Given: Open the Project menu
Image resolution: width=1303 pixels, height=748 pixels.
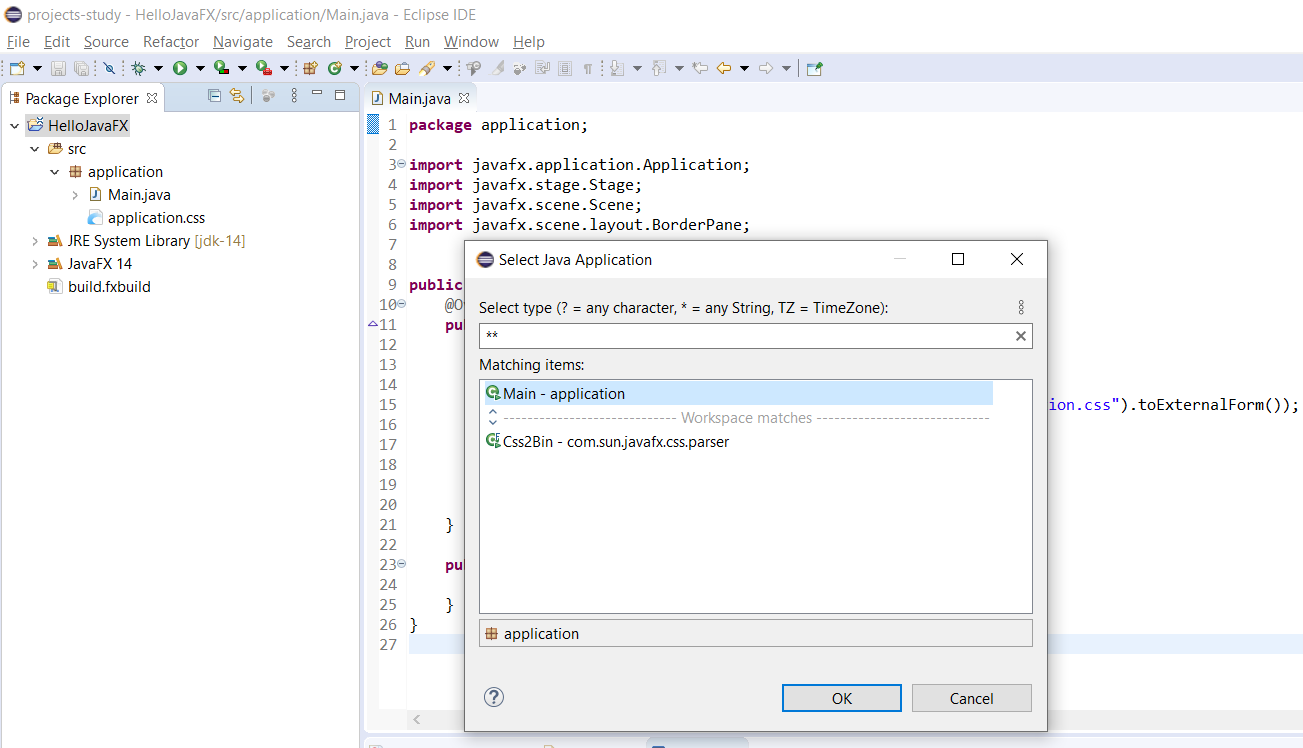Looking at the screenshot, I should click(x=368, y=41).
